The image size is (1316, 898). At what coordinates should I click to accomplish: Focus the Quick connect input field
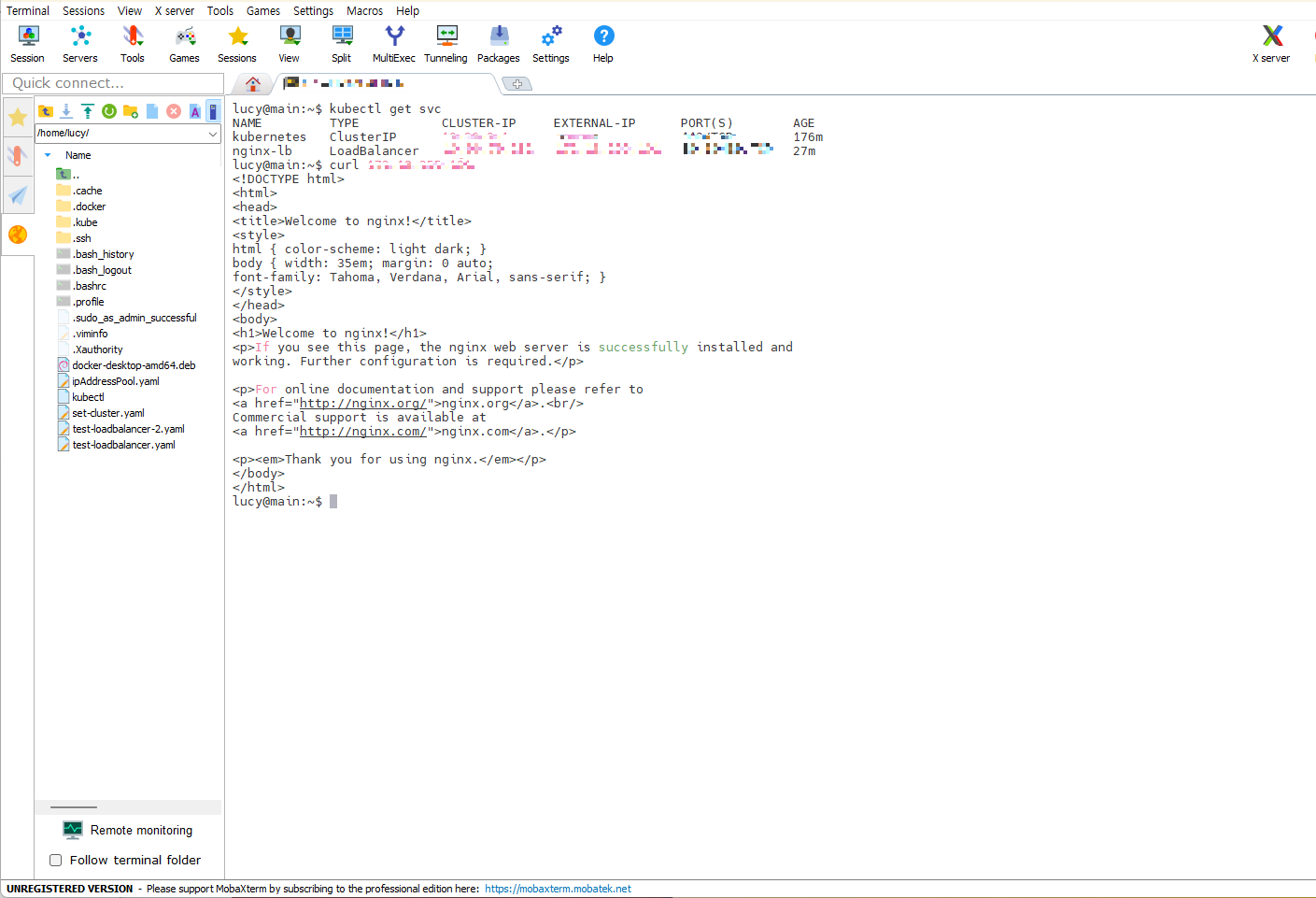coord(113,83)
